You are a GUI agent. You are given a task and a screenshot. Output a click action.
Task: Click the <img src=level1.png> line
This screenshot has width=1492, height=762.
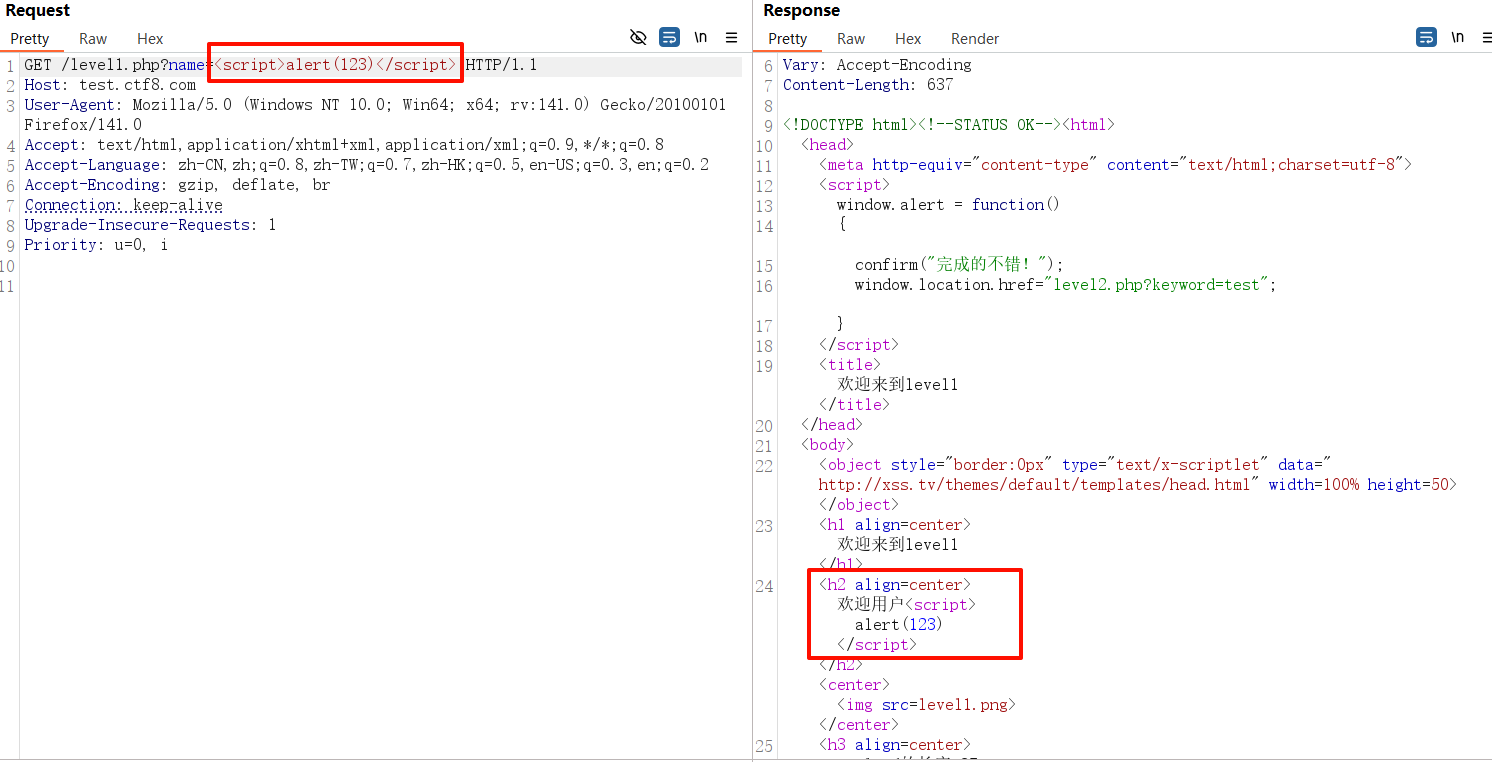pos(926,705)
